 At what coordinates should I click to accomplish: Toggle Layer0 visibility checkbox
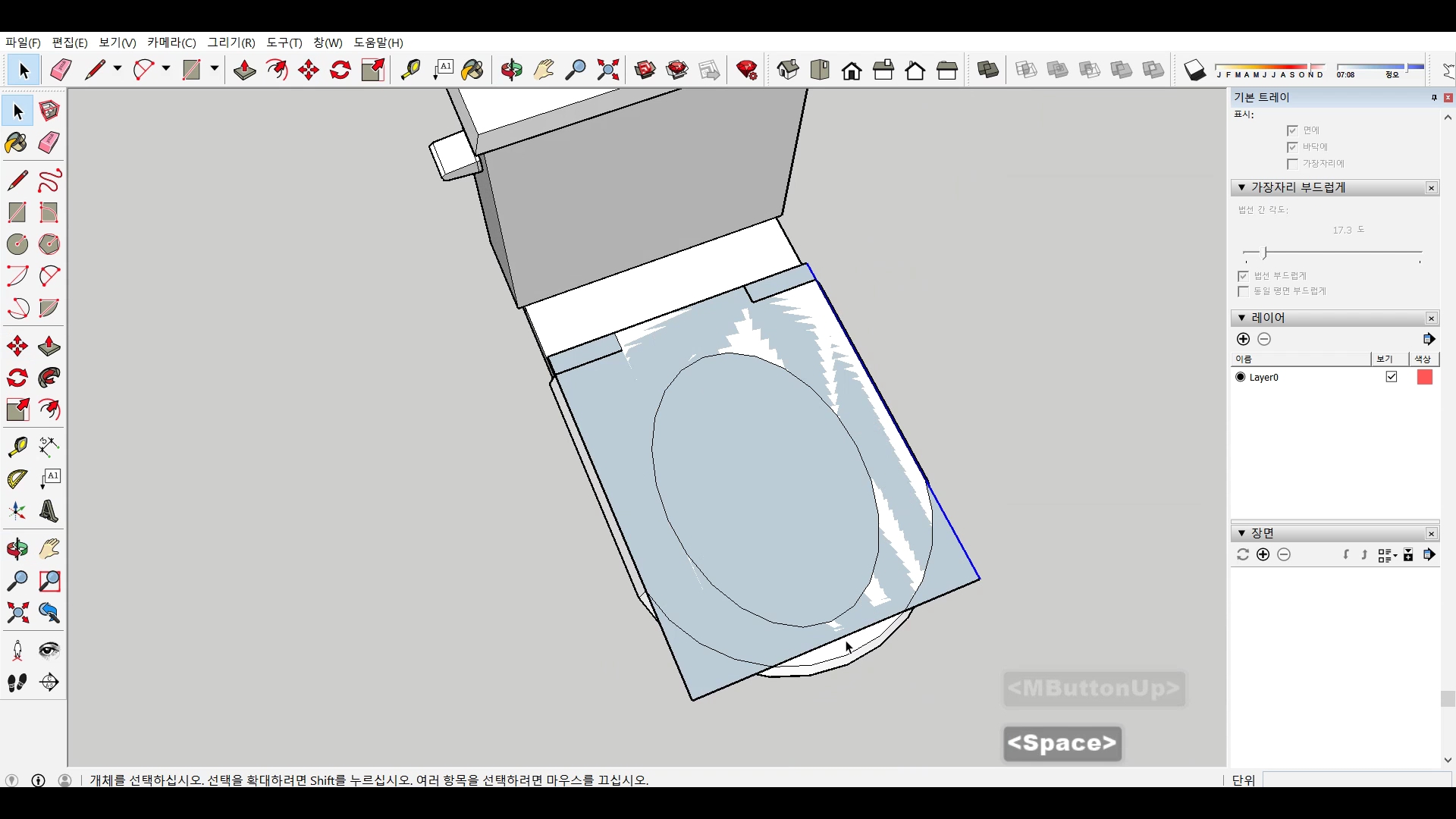[x=1392, y=377]
